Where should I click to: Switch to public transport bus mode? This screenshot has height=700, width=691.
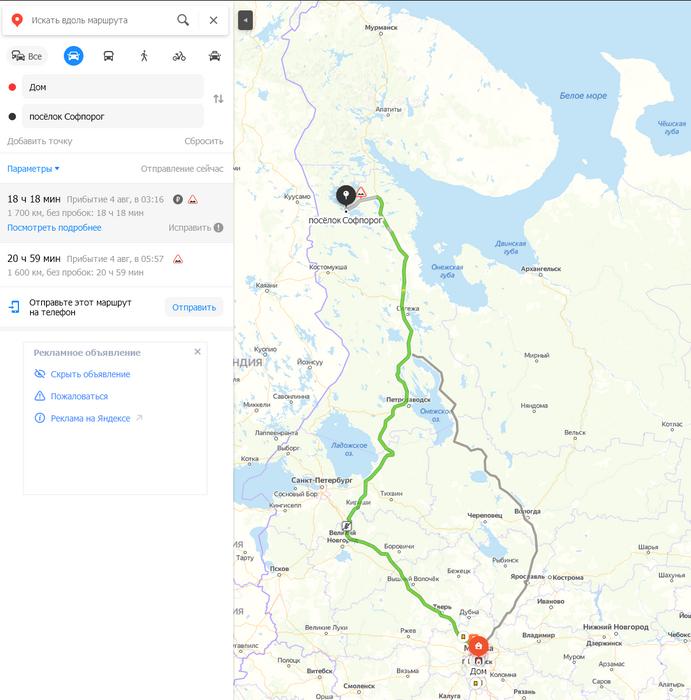click(108, 56)
